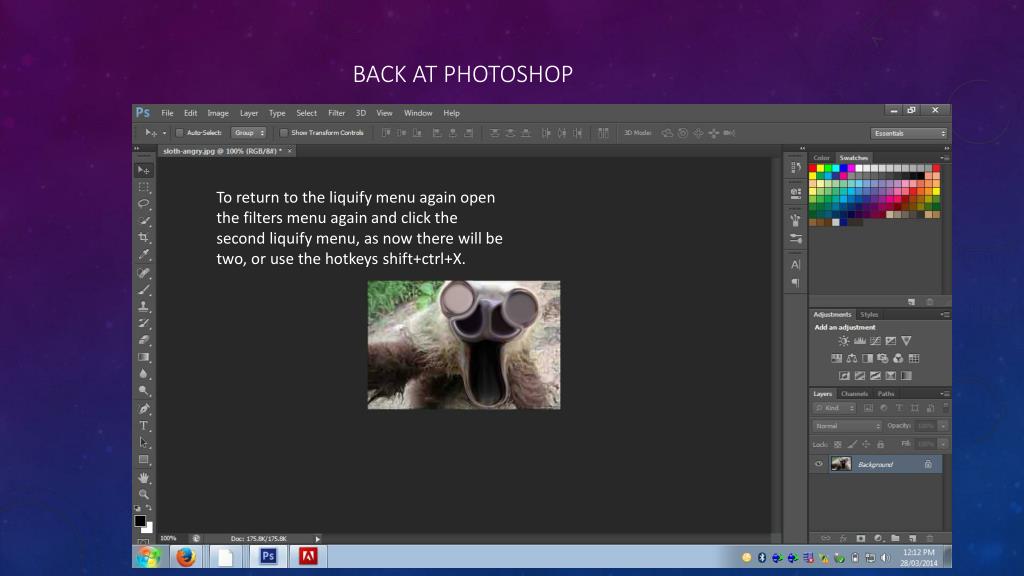Close the sloth-angry.jpg document tab

pyautogui.click(x=289, y=151)
